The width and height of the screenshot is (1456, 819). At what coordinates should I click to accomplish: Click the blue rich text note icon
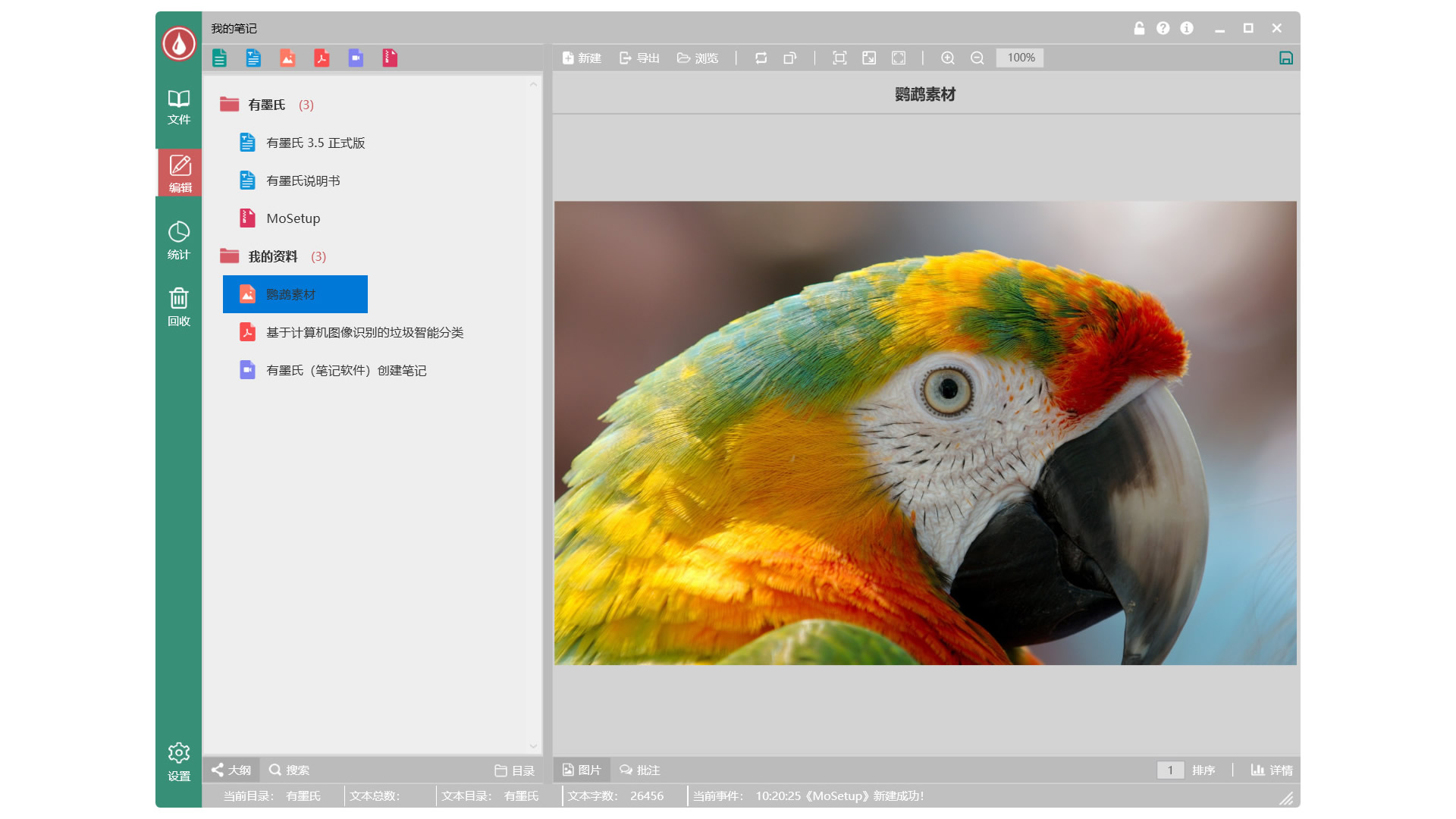pos(253,58)
